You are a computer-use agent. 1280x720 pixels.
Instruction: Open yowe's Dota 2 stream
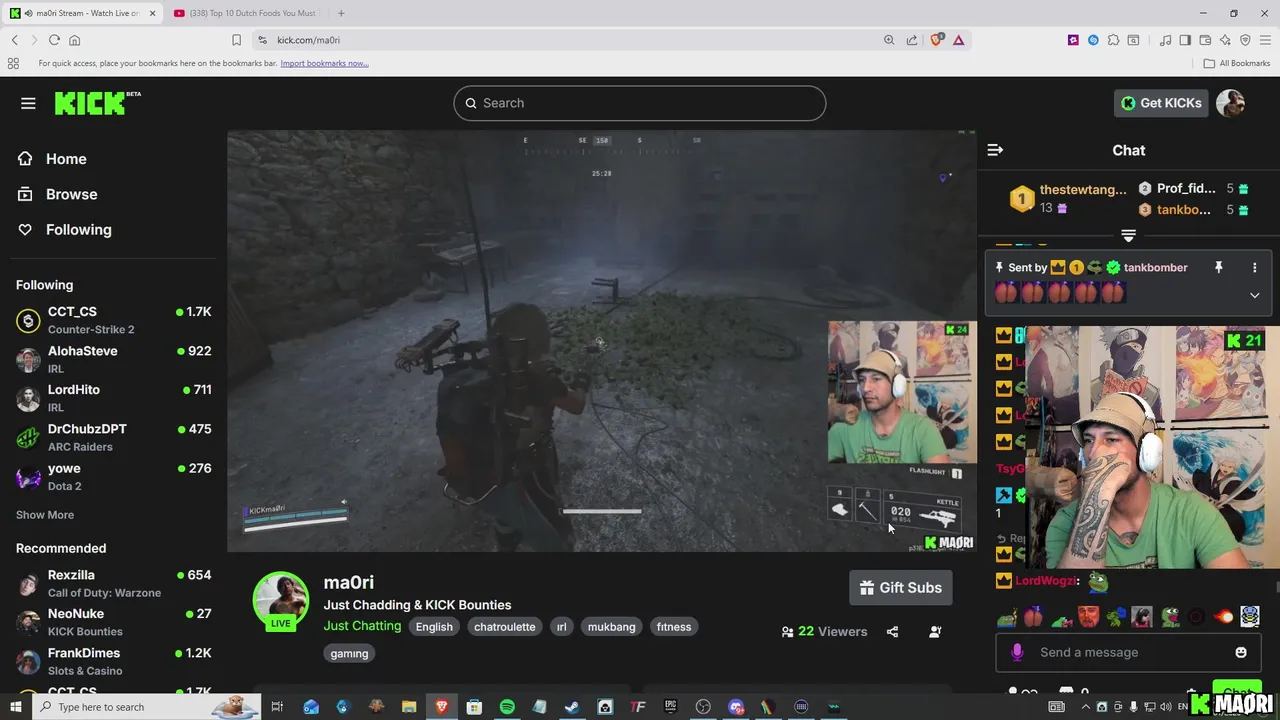(x=114, y=476)
